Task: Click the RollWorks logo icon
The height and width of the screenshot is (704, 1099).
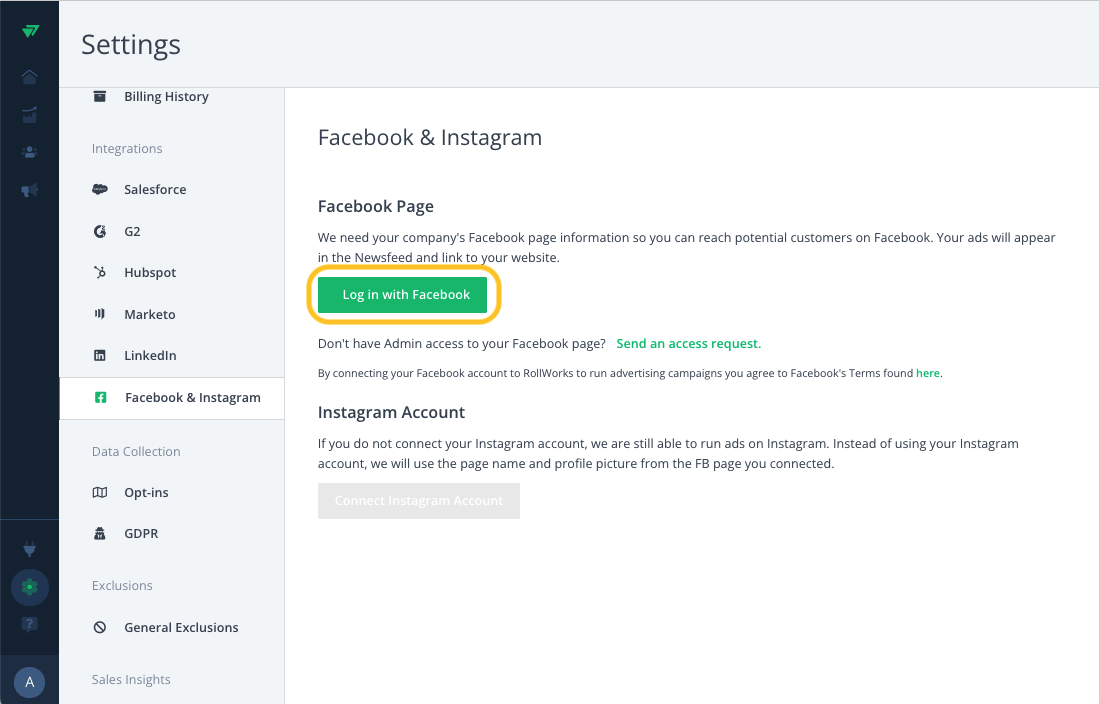Action: coord(30,31)
